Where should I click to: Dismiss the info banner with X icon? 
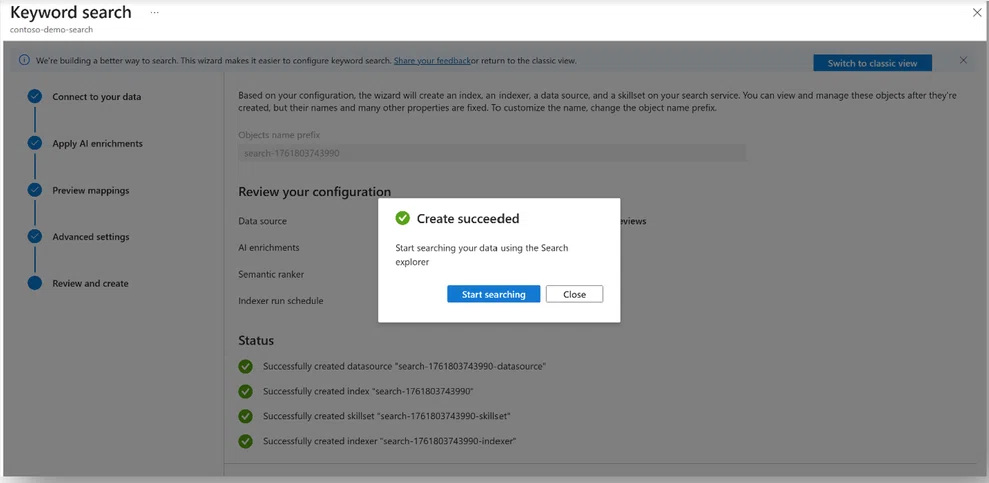click(963, 61)
